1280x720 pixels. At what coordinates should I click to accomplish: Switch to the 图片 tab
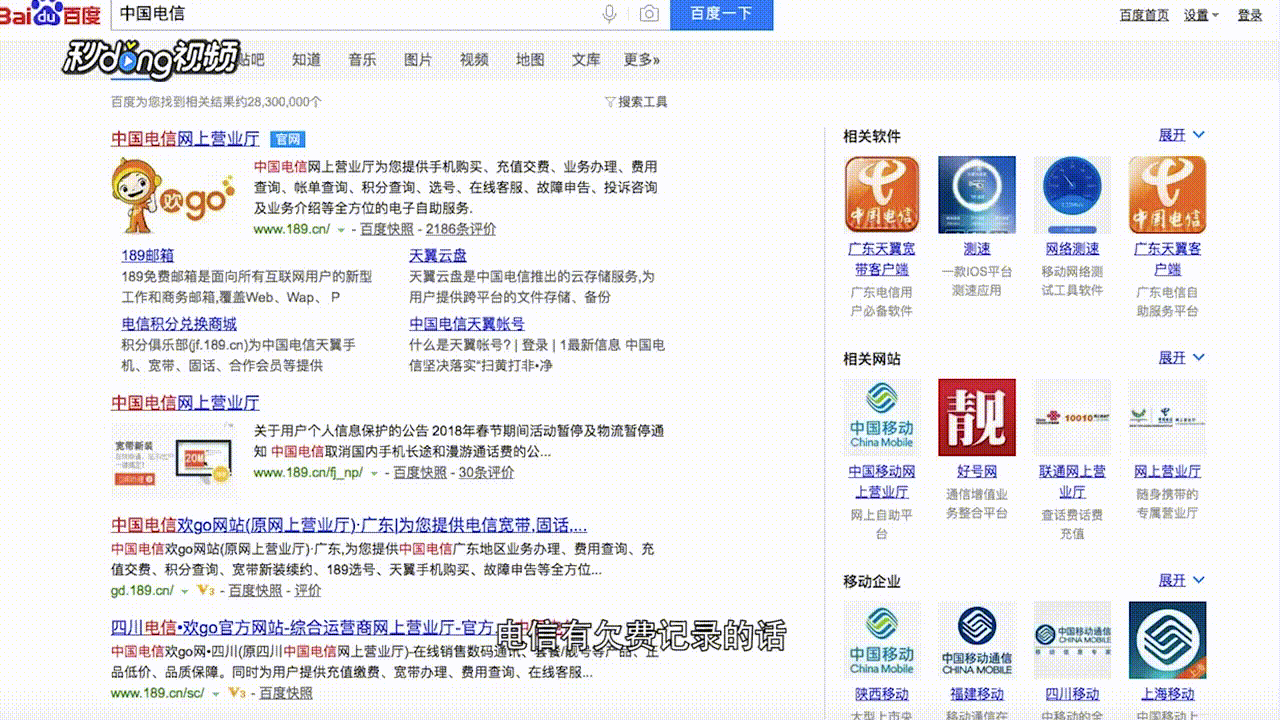pos(418,60)
